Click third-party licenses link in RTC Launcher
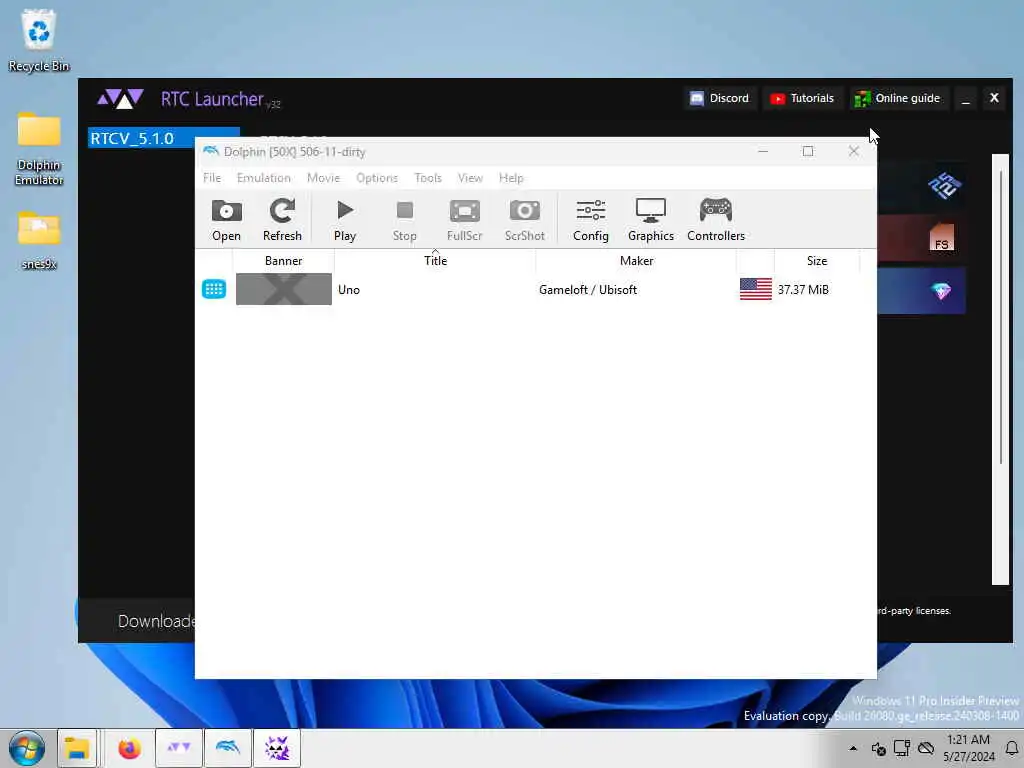 914,611
